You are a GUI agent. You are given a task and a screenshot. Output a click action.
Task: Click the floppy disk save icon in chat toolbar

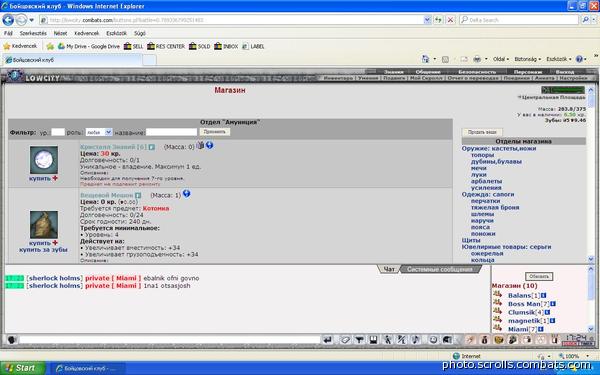pyautogui.click(x=373, y=340)
